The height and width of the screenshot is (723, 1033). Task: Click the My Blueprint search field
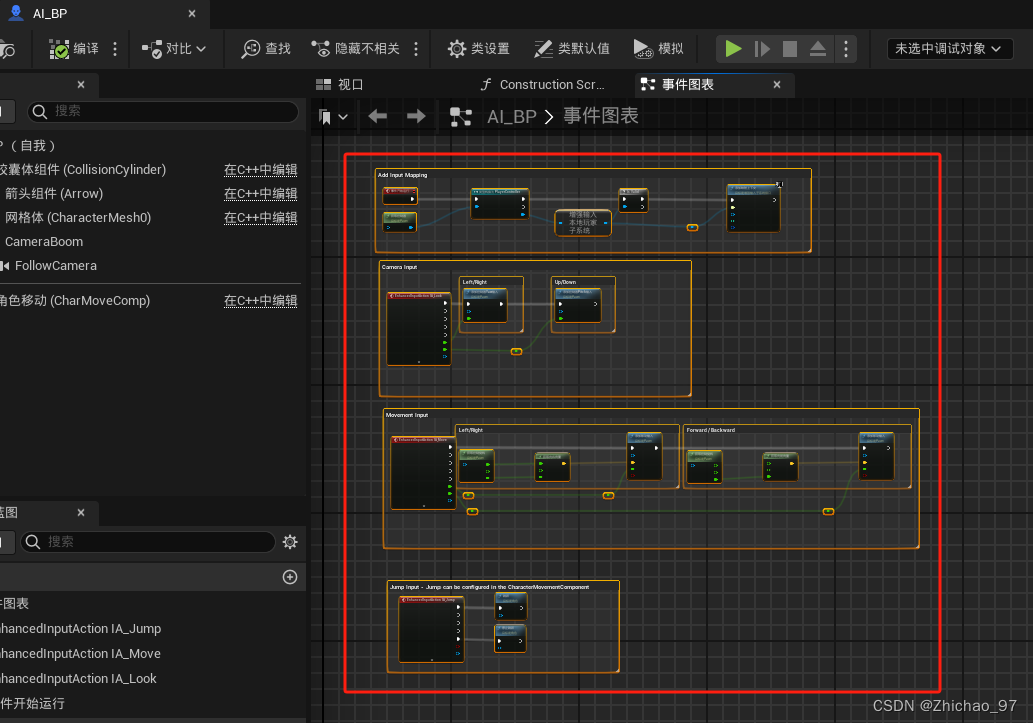click(150, 541)
